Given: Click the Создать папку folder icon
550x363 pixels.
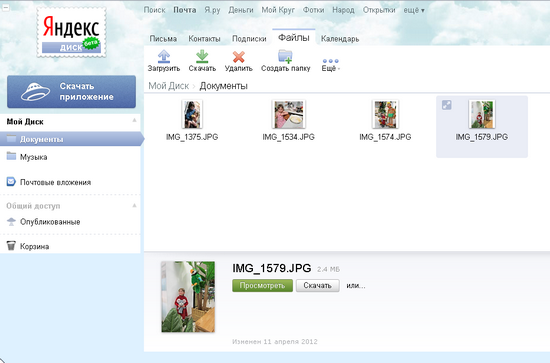Looking at the screenshot, I should 285,56.
